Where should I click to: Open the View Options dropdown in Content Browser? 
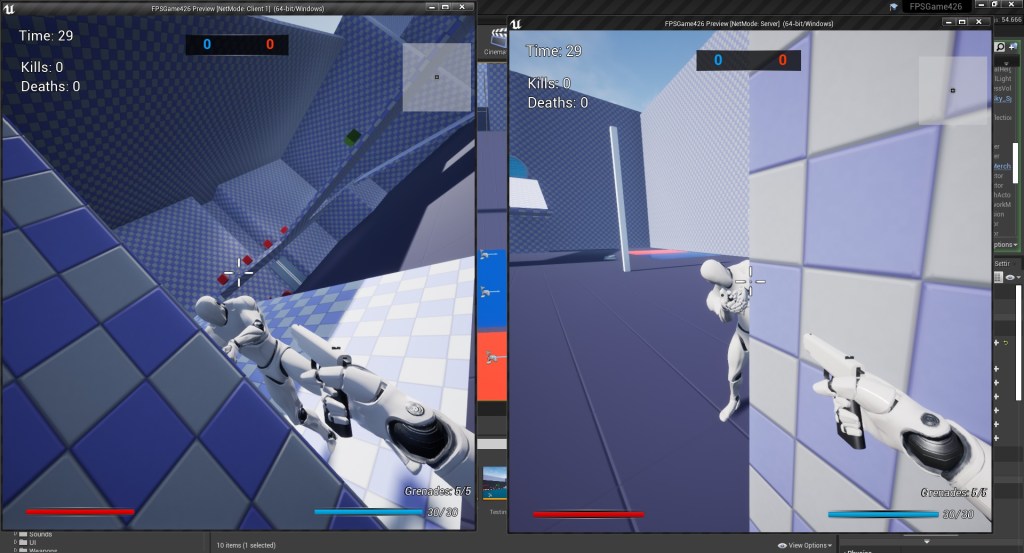(805, 545)
